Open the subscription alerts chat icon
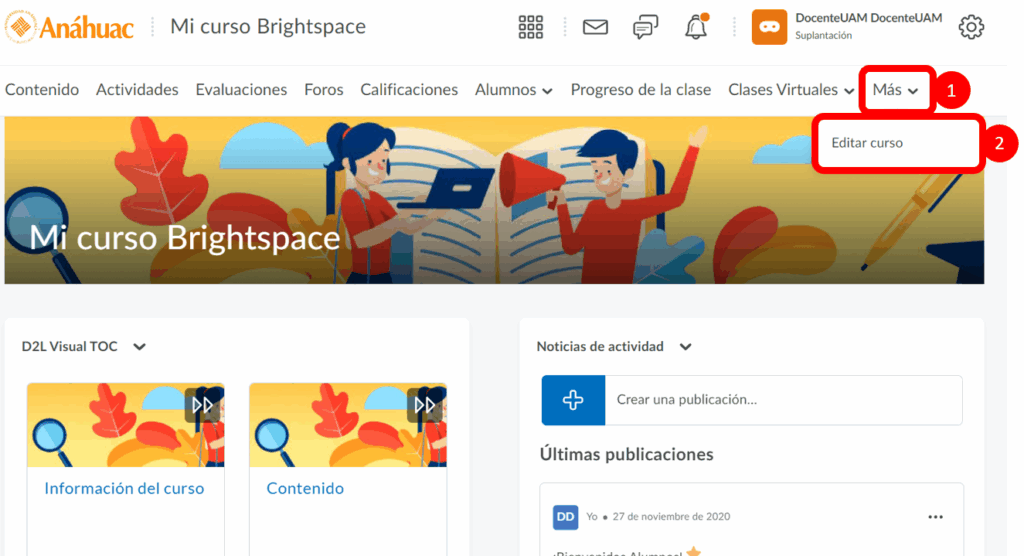 (646, 27)
